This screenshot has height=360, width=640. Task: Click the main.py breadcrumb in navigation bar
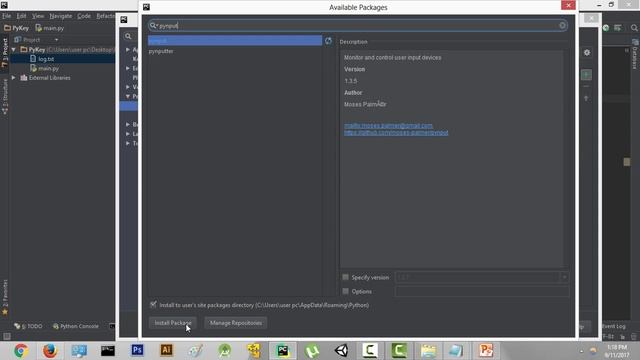pyautogui.click(x=50, y=28)
